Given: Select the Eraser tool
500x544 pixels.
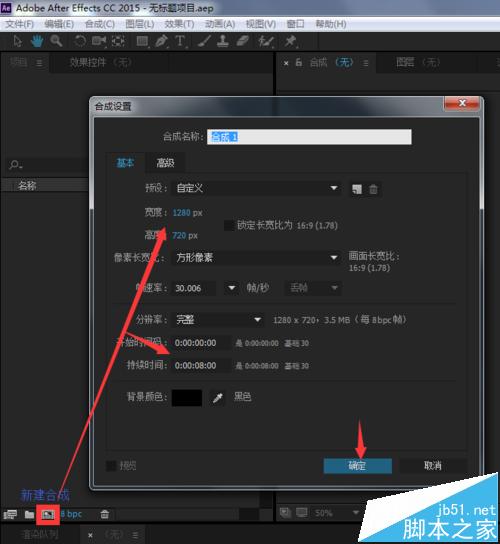Looking at the screenshot, I should [x=243, y=41].
